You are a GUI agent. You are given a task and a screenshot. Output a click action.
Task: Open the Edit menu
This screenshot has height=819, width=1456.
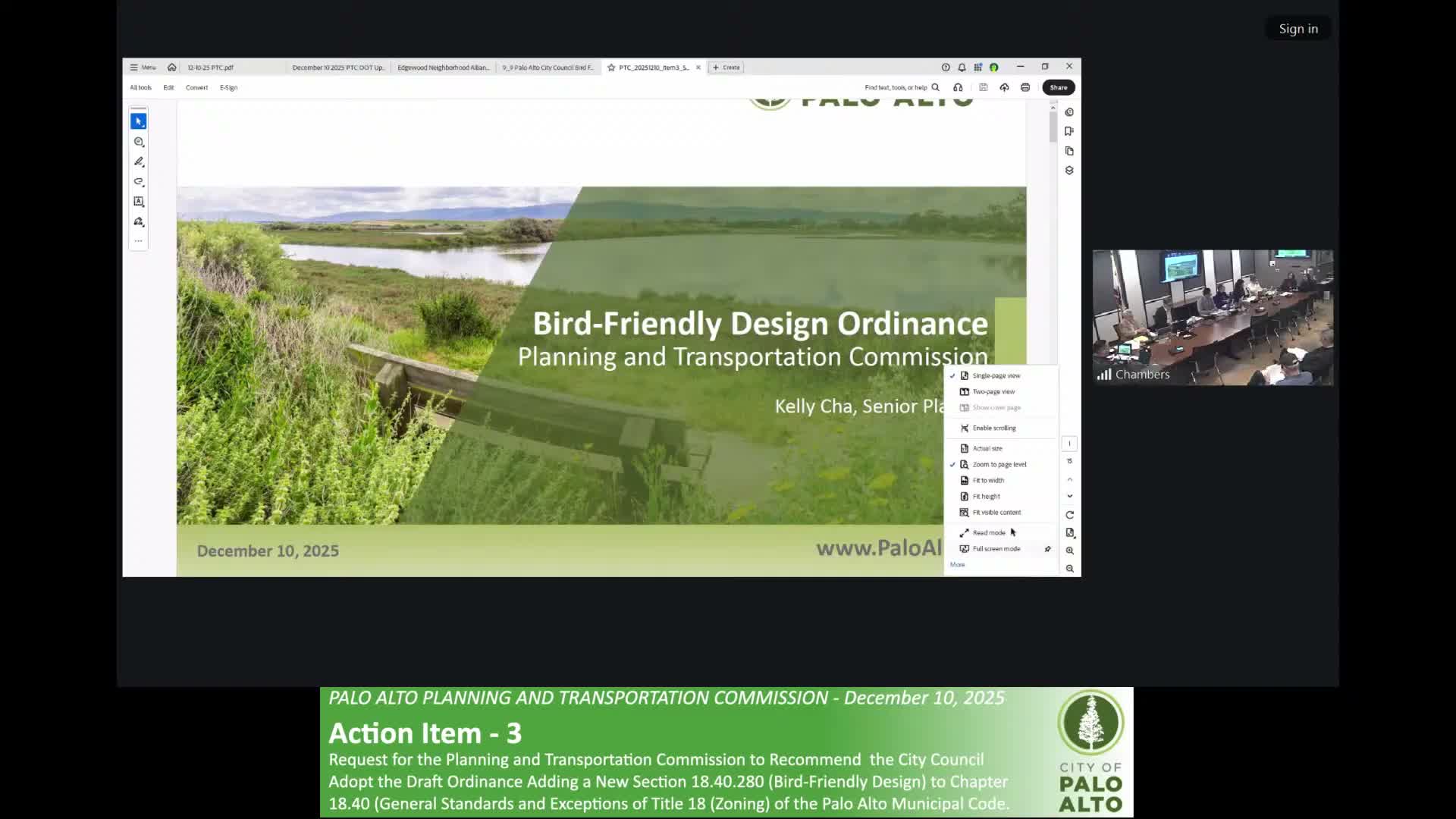pyautogui.click(x=168, y=87)
